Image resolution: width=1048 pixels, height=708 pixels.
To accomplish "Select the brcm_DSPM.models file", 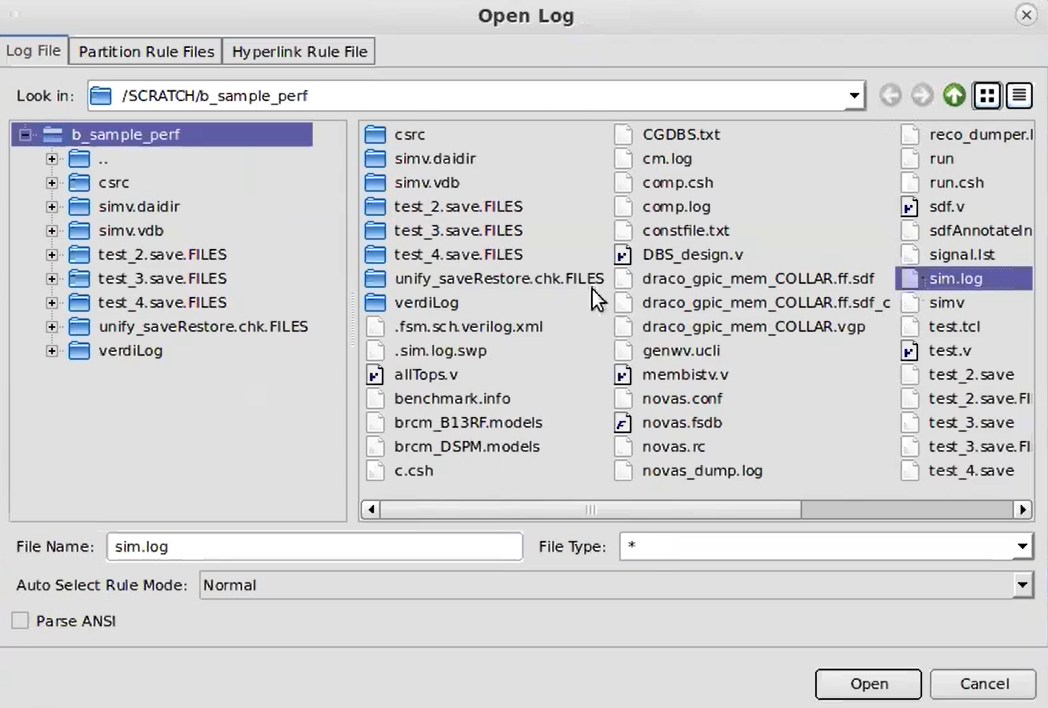I will pos(454,447).
